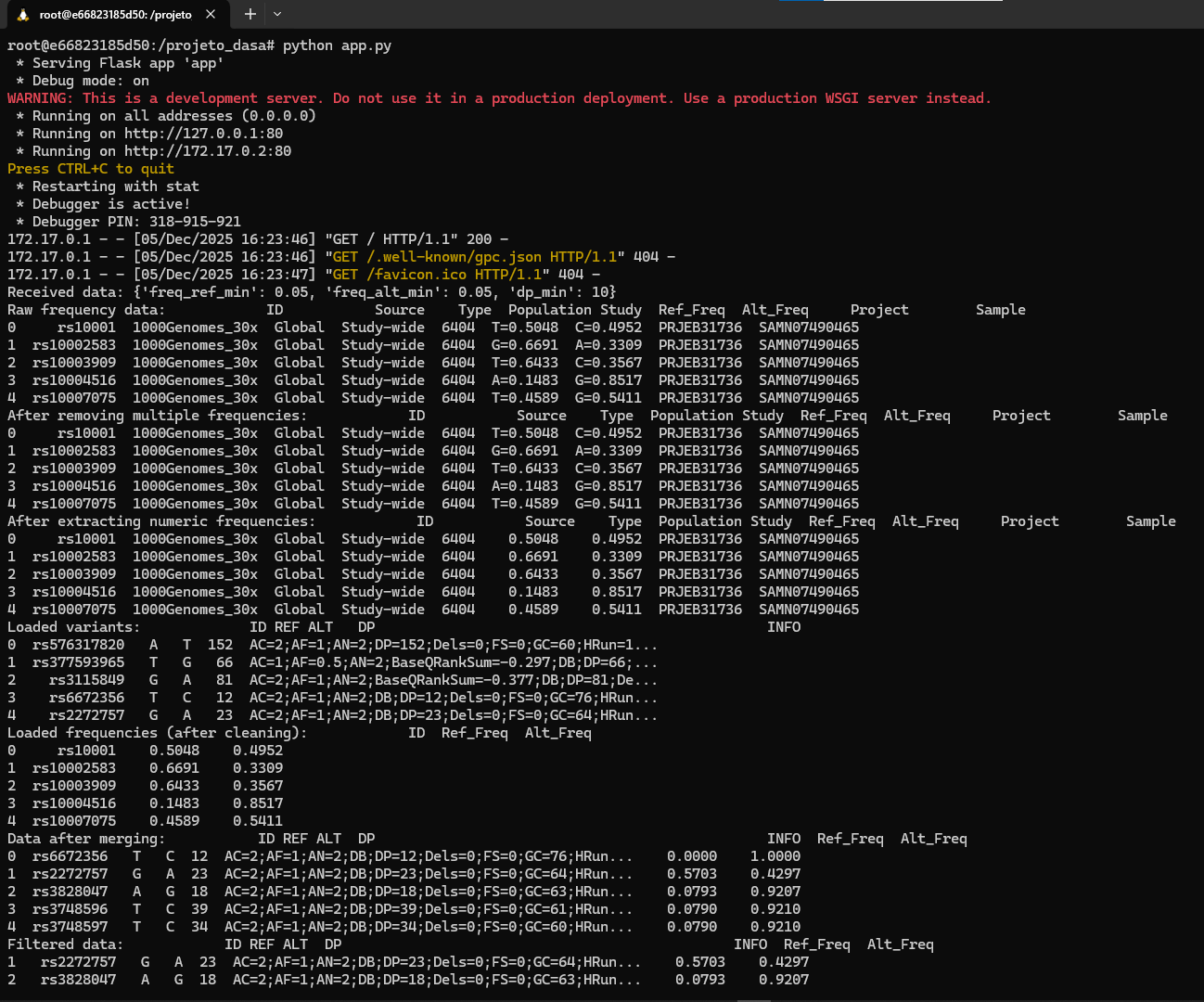The height and width of the screenshot is (1002, 1204).
Task: Click the 'After removing multiple frequencies:' heading
Action: point(157,416)
